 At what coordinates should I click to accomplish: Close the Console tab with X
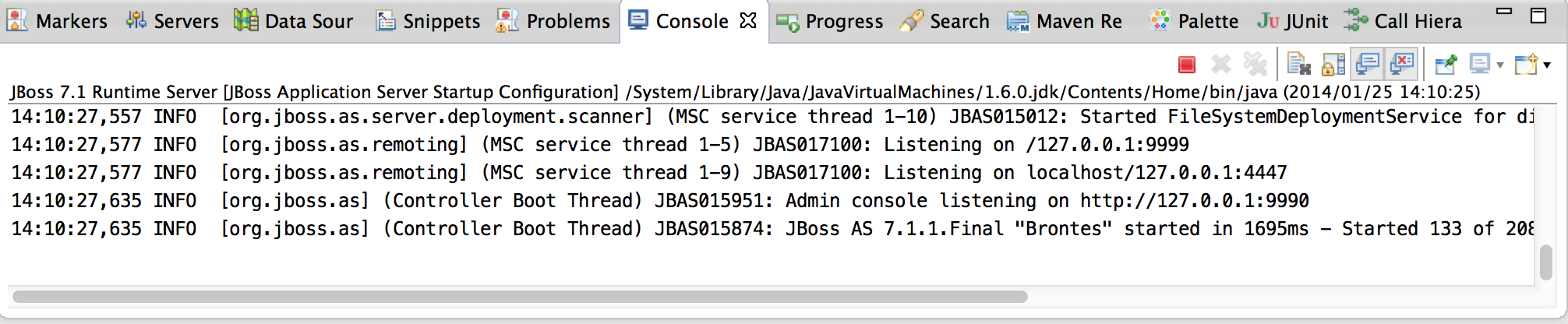[748, 20]
